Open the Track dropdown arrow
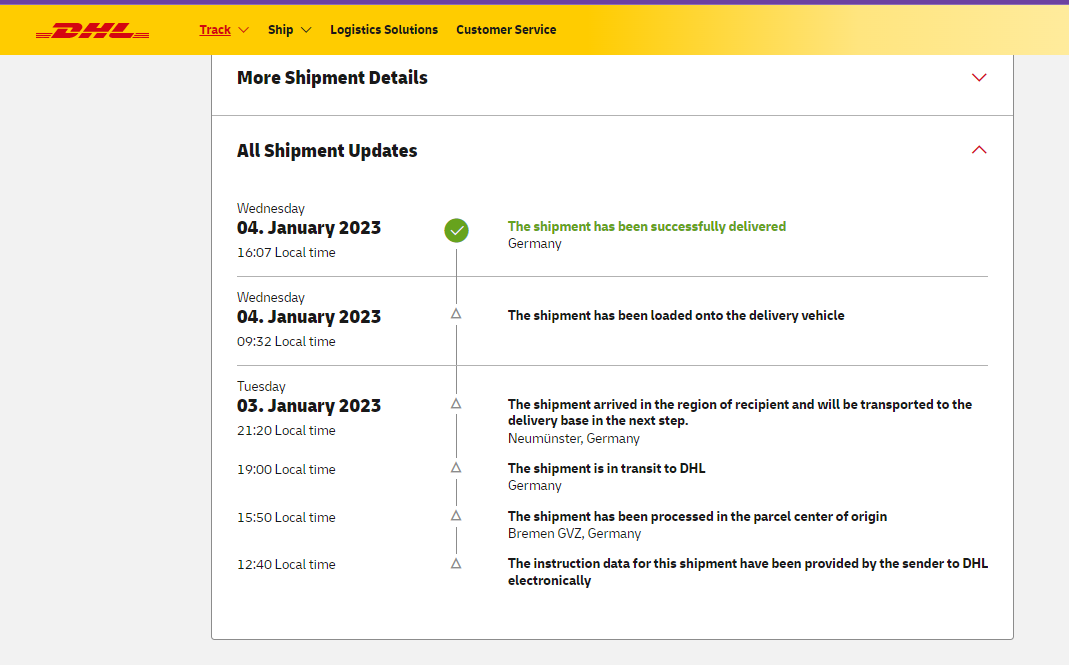The width and height of the screenshot is (1069, 666). click(244, 30)
